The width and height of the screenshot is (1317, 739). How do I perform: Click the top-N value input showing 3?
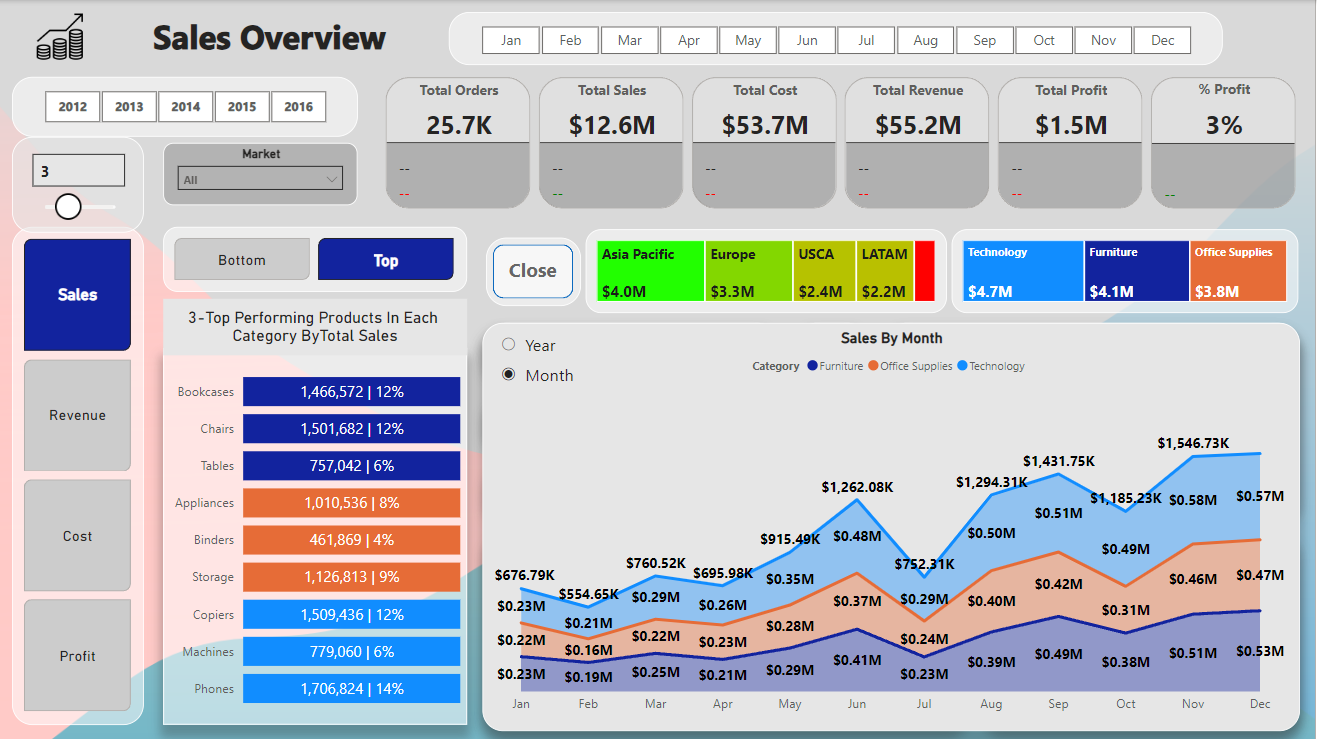[x=78, y=170]
